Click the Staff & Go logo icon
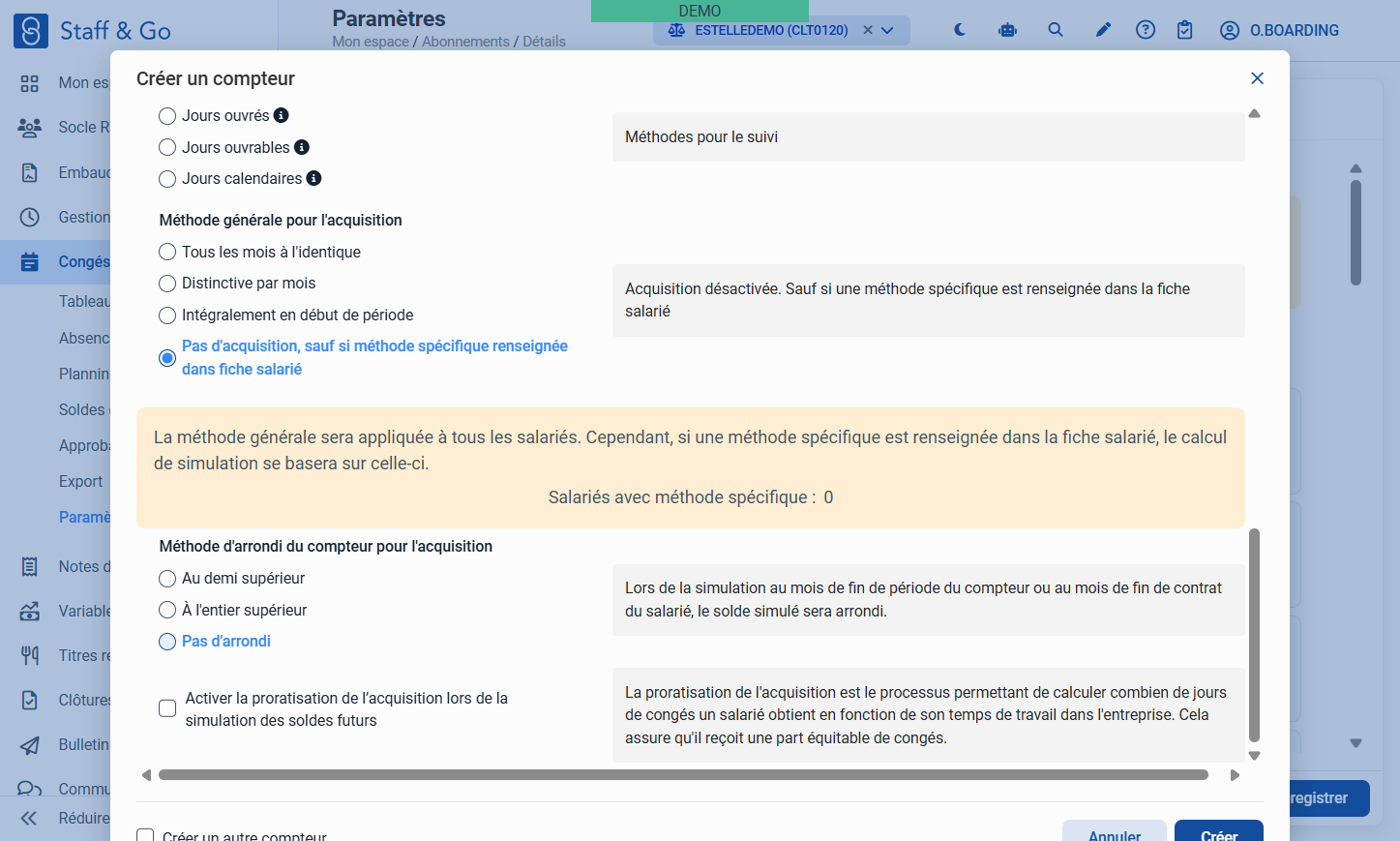Image resolution: width=1400 pixels, height=841 pixels. click(x=31, y=31)
